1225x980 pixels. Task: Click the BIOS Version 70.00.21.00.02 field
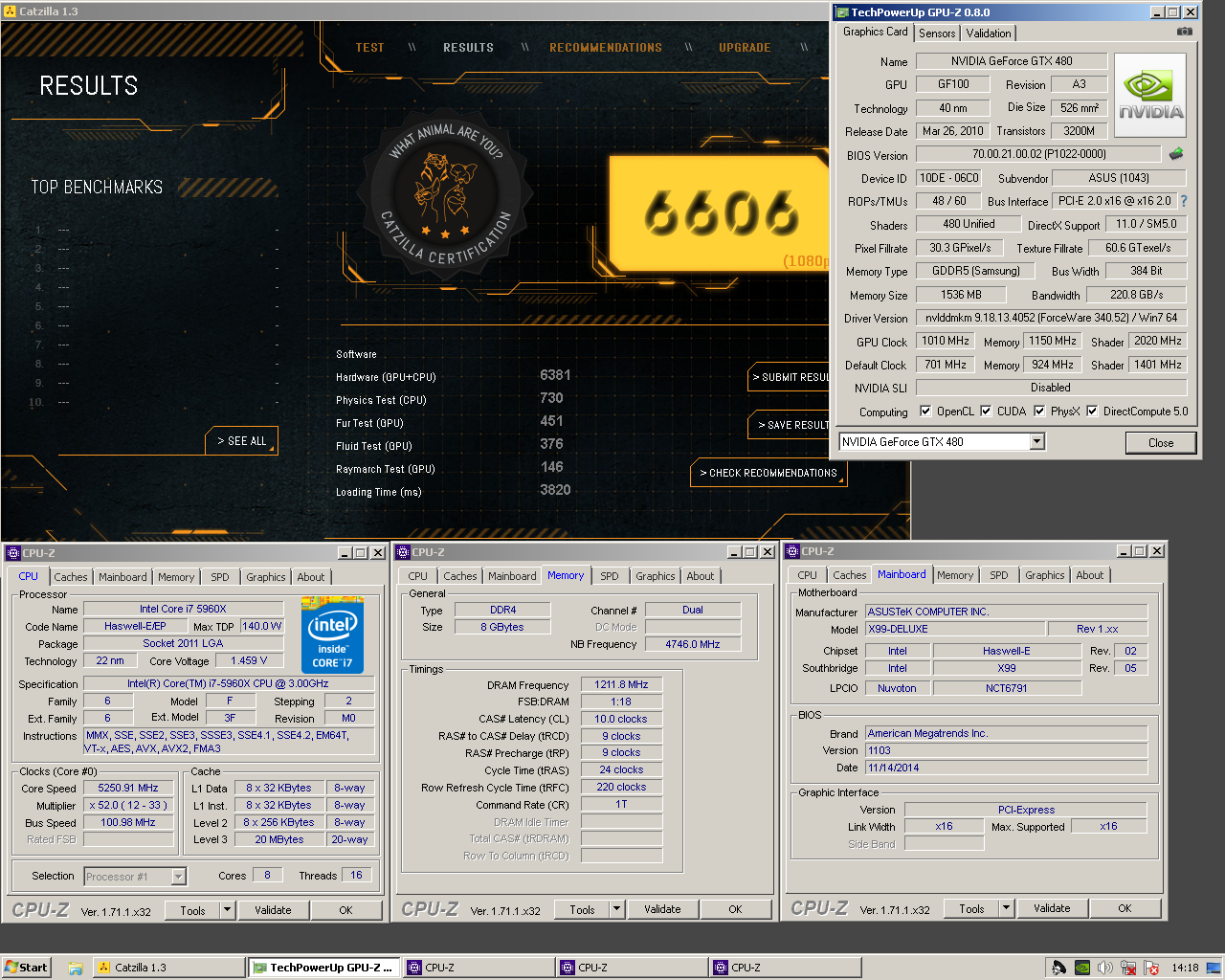(x=1038, y=154)
